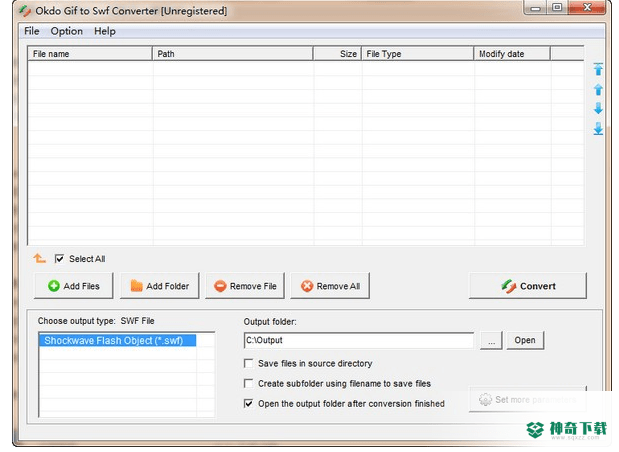This screenshot has height=452, width=619.
Task: Open the File menu
Action: click(32, 31)
